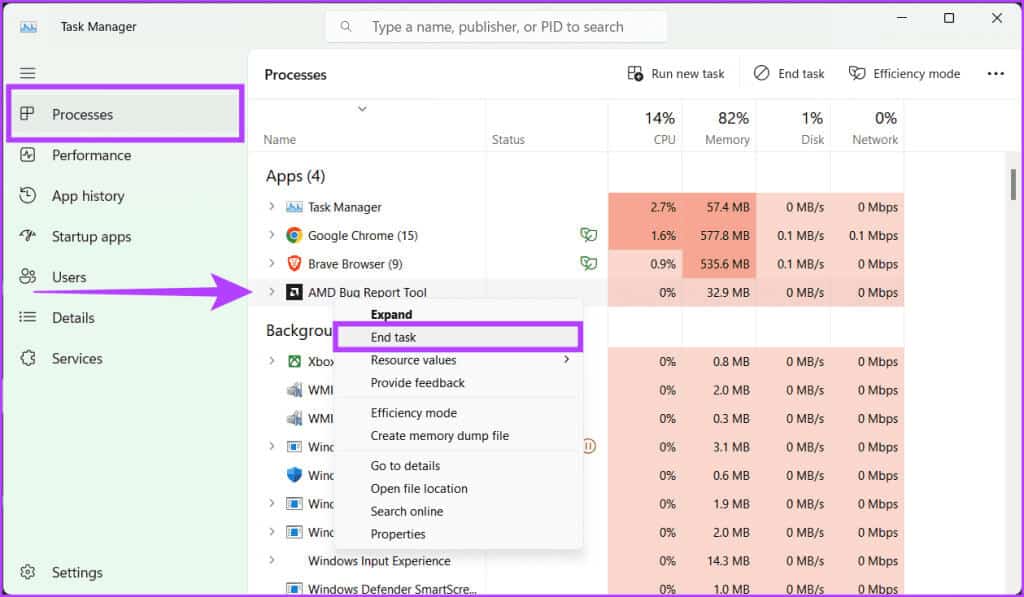The image size is (1024, 597).
Task: Click Chrome's 577.8 MB memory cell
Action: tap(720, 235)
